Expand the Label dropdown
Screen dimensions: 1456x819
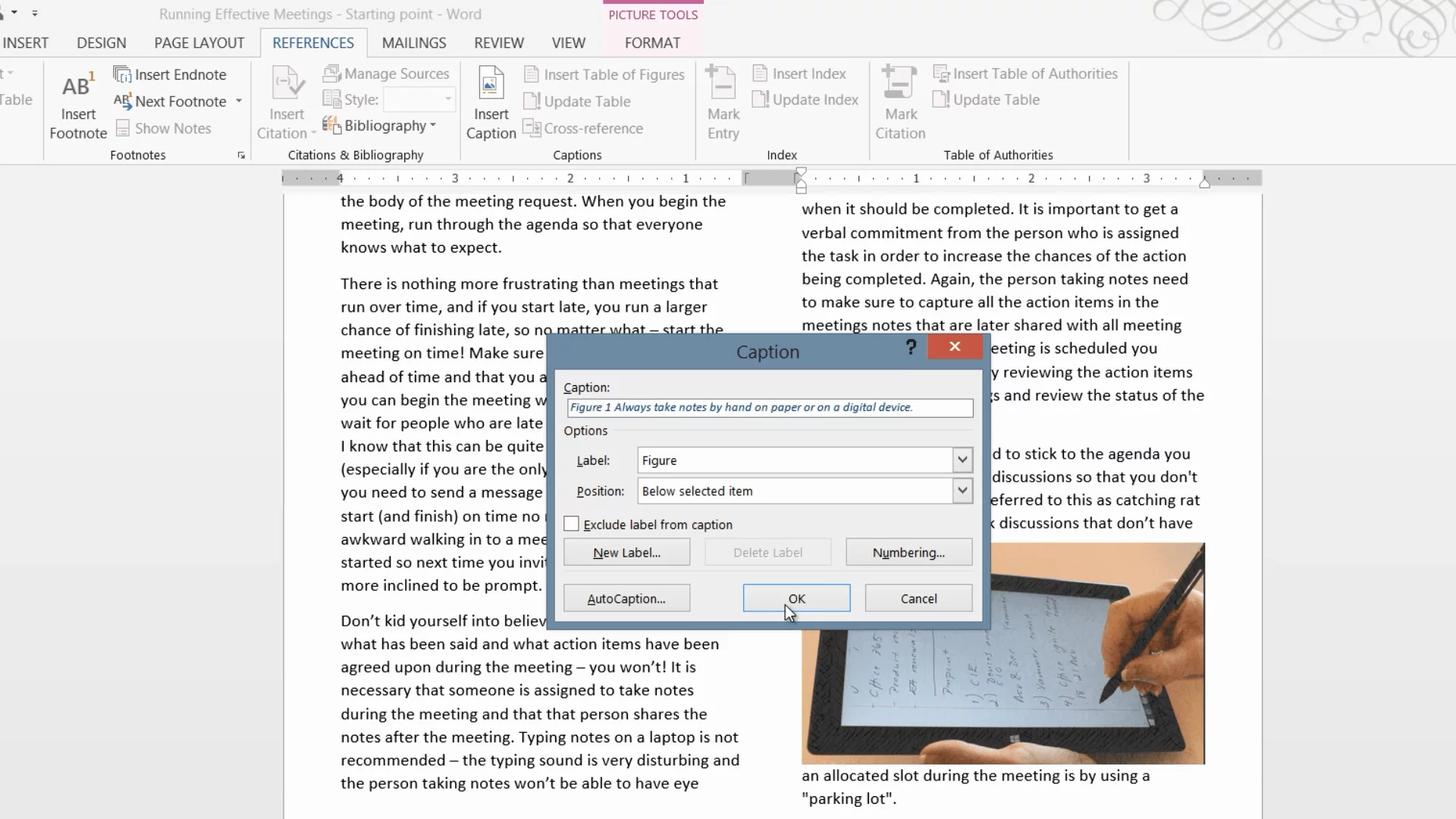[x=962, y=460]
